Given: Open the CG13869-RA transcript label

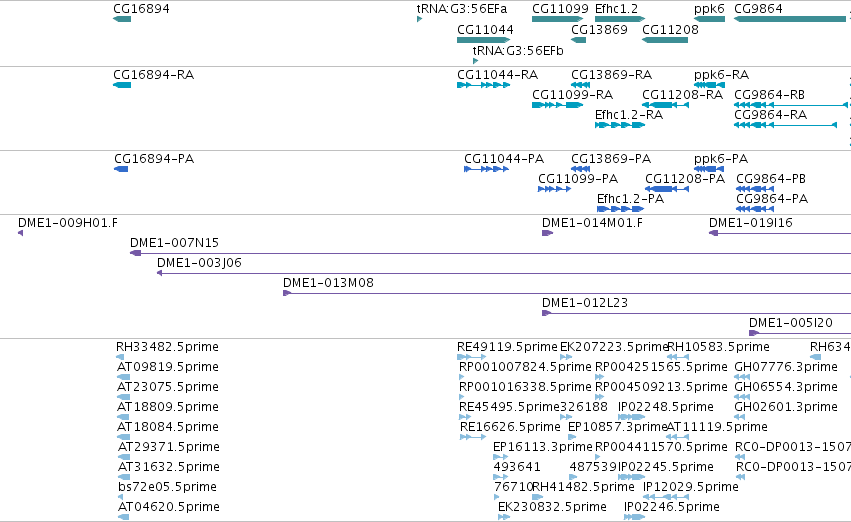Looking at the screenshot, I should [612, 74].
